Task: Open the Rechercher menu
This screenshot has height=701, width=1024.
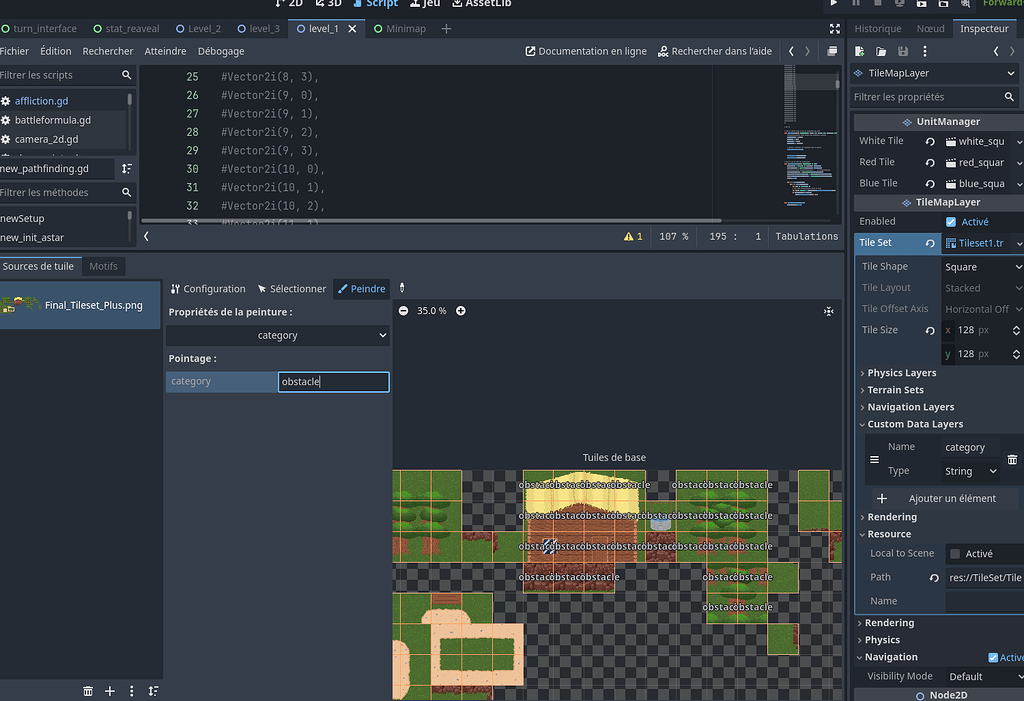Action: point(108,51)
